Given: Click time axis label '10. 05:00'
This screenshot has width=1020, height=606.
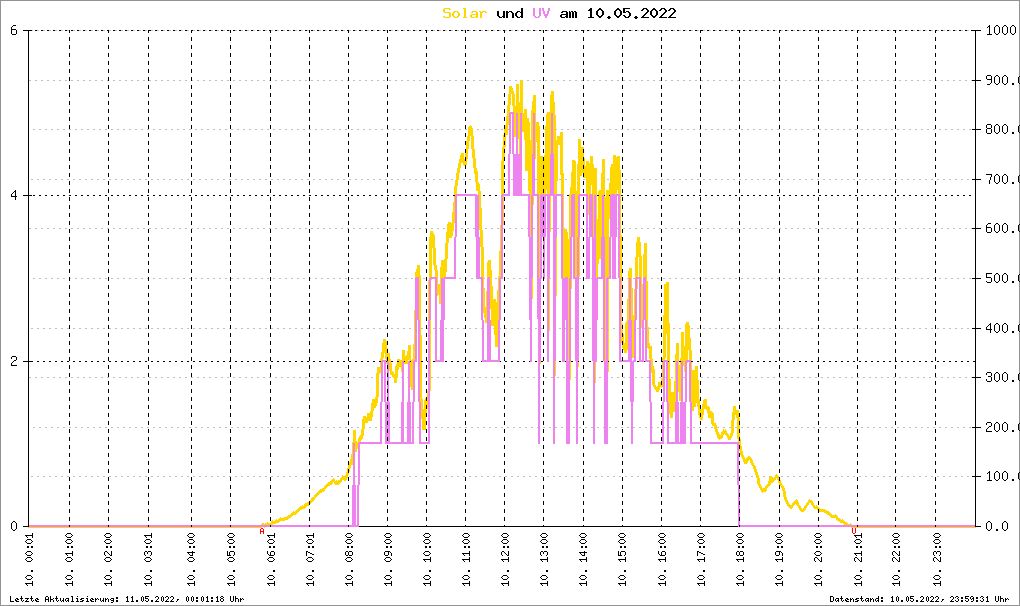Looking at the screenshot, I should [231, 559].
